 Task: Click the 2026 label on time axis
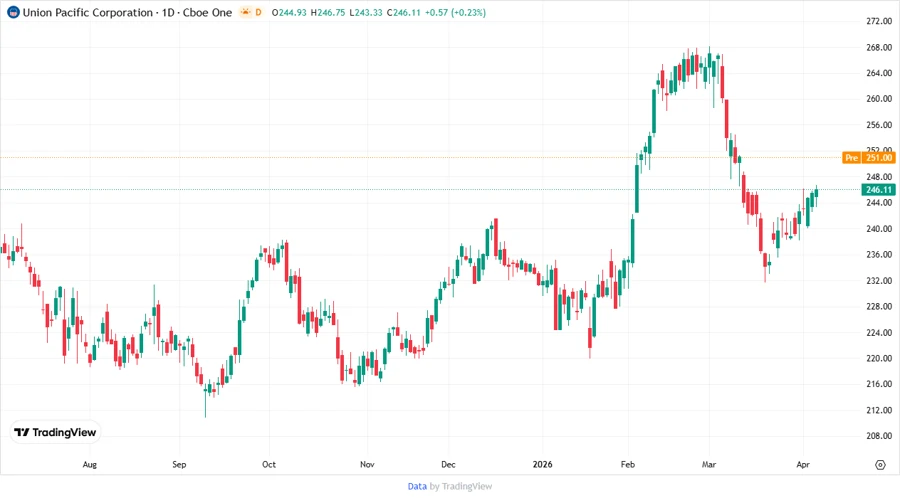(542, 464)
